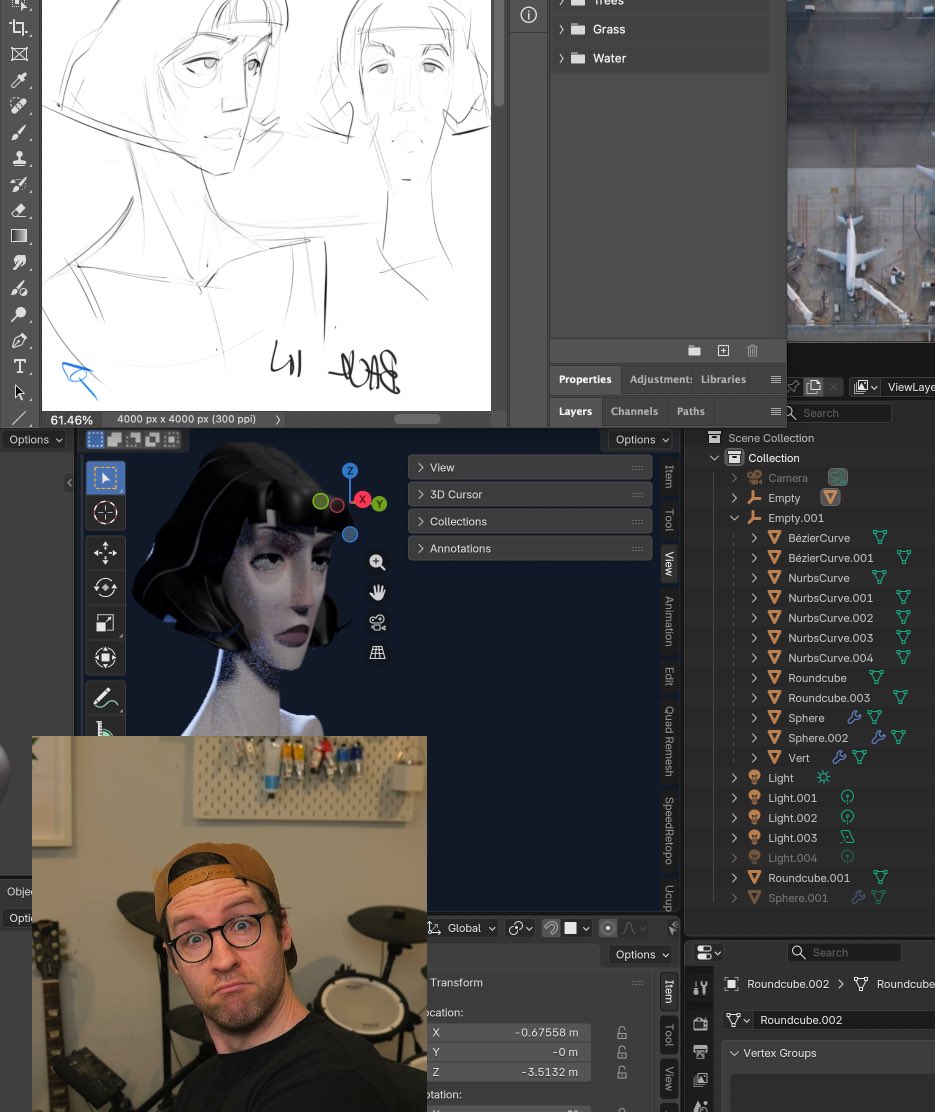Screen dimensions: 935x1112
Task: Toggle the camera view icon in viewport
Action: coord(377,623)
